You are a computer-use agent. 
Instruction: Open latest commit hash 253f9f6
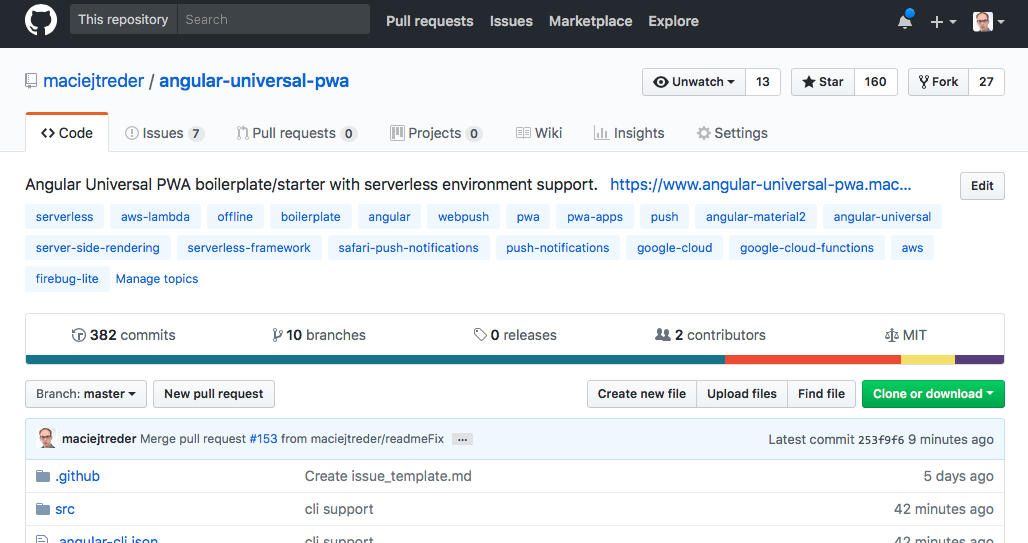pos(880,440)
